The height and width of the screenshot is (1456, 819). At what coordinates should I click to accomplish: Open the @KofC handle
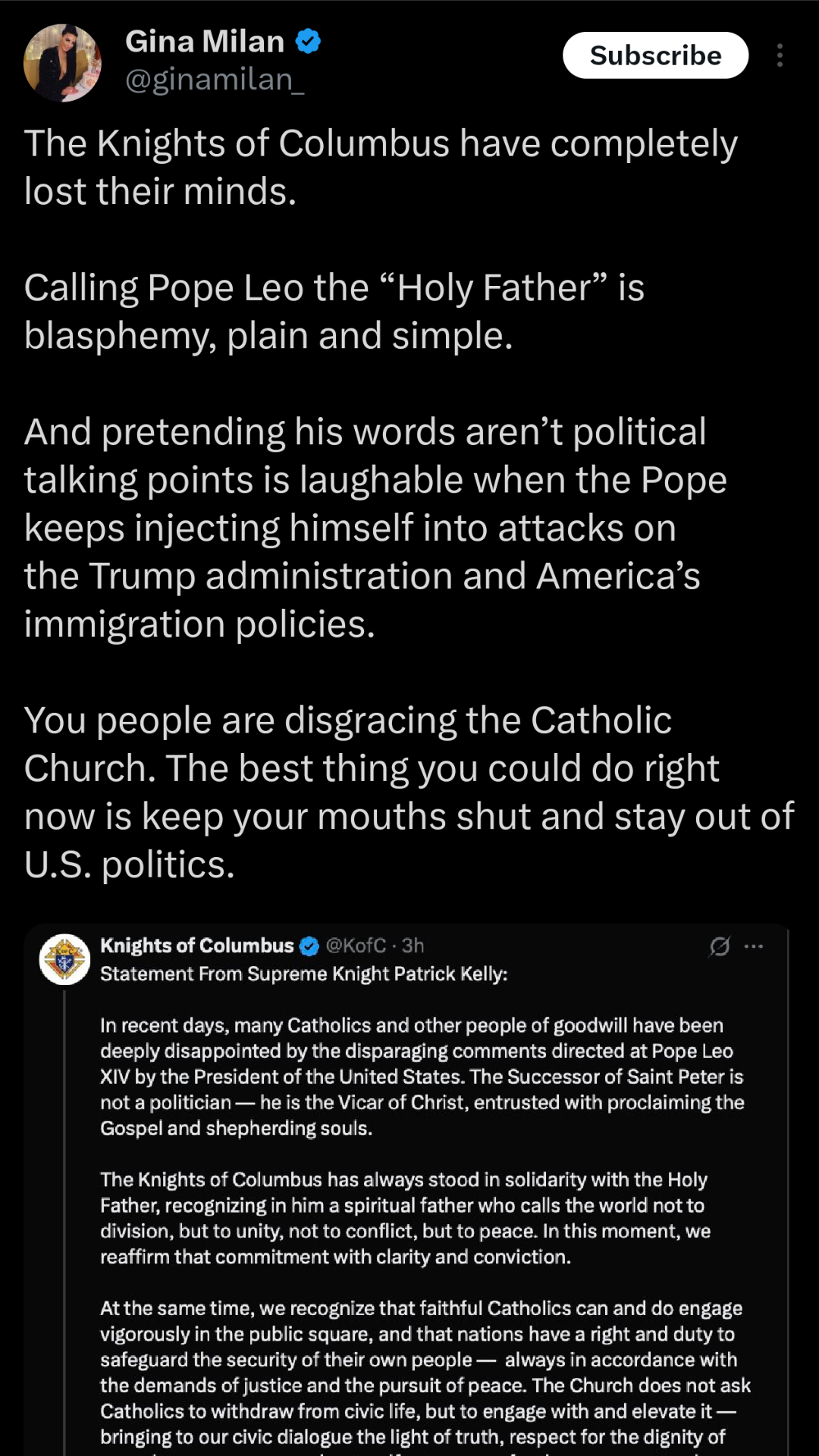click(x=356, y=946)
